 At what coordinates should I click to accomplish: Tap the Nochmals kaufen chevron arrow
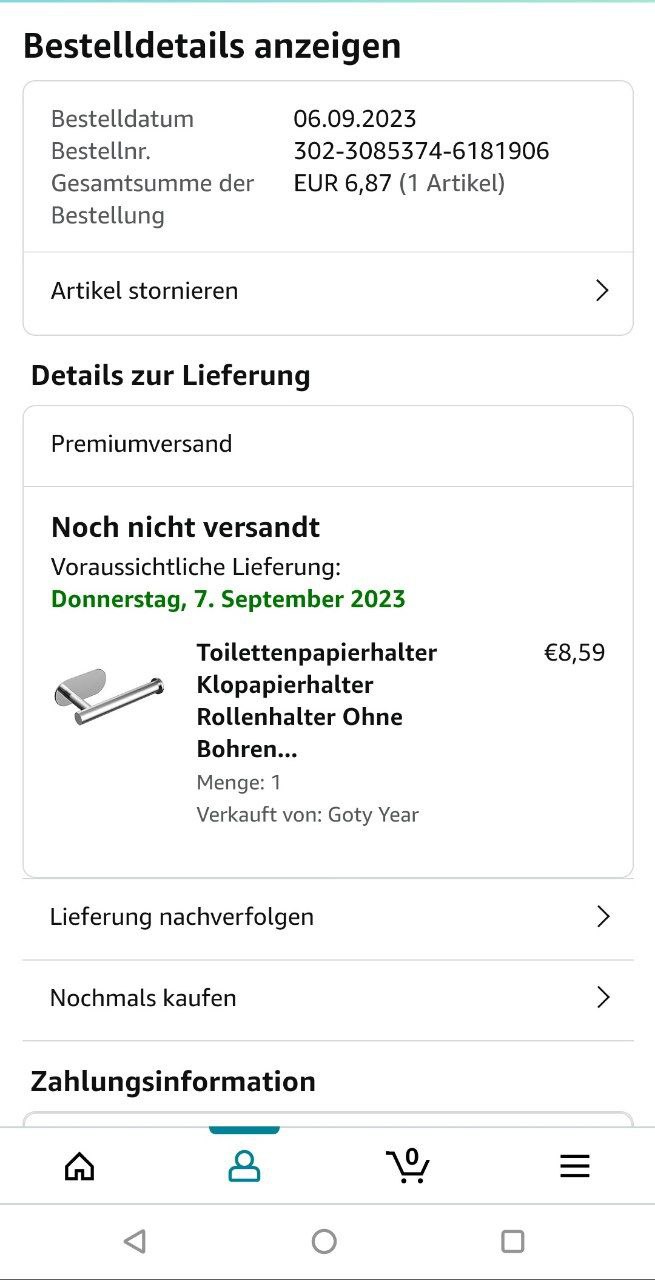pyautogui.click(x=603, y=998)
